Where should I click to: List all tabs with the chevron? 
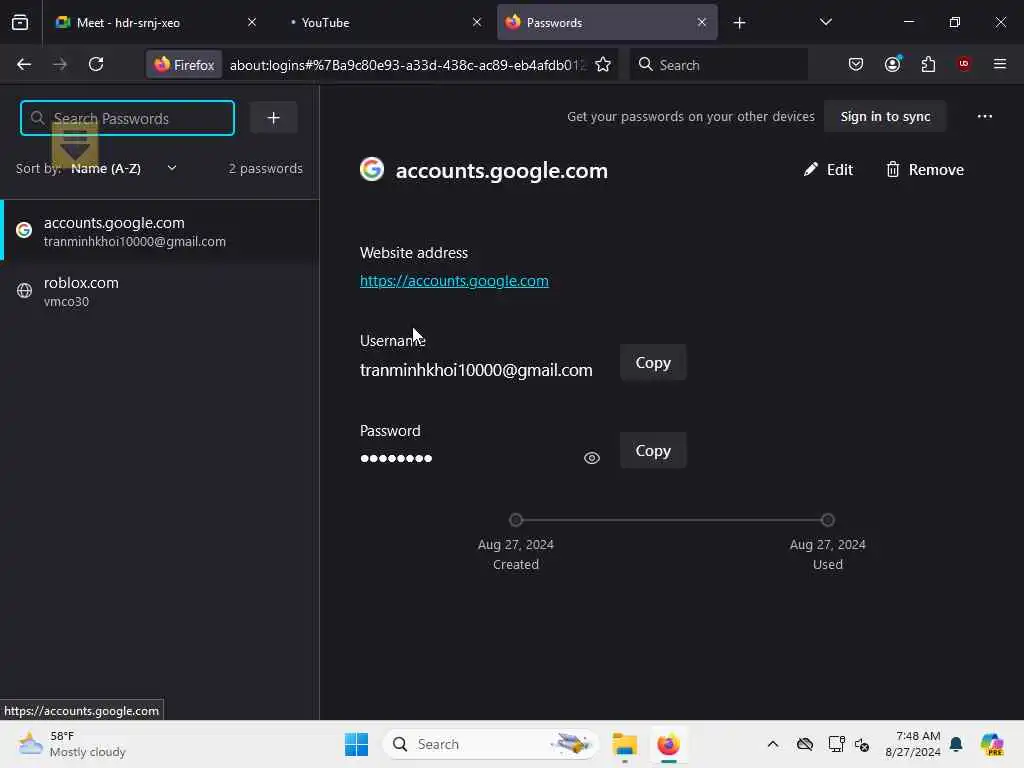[825, 22]
